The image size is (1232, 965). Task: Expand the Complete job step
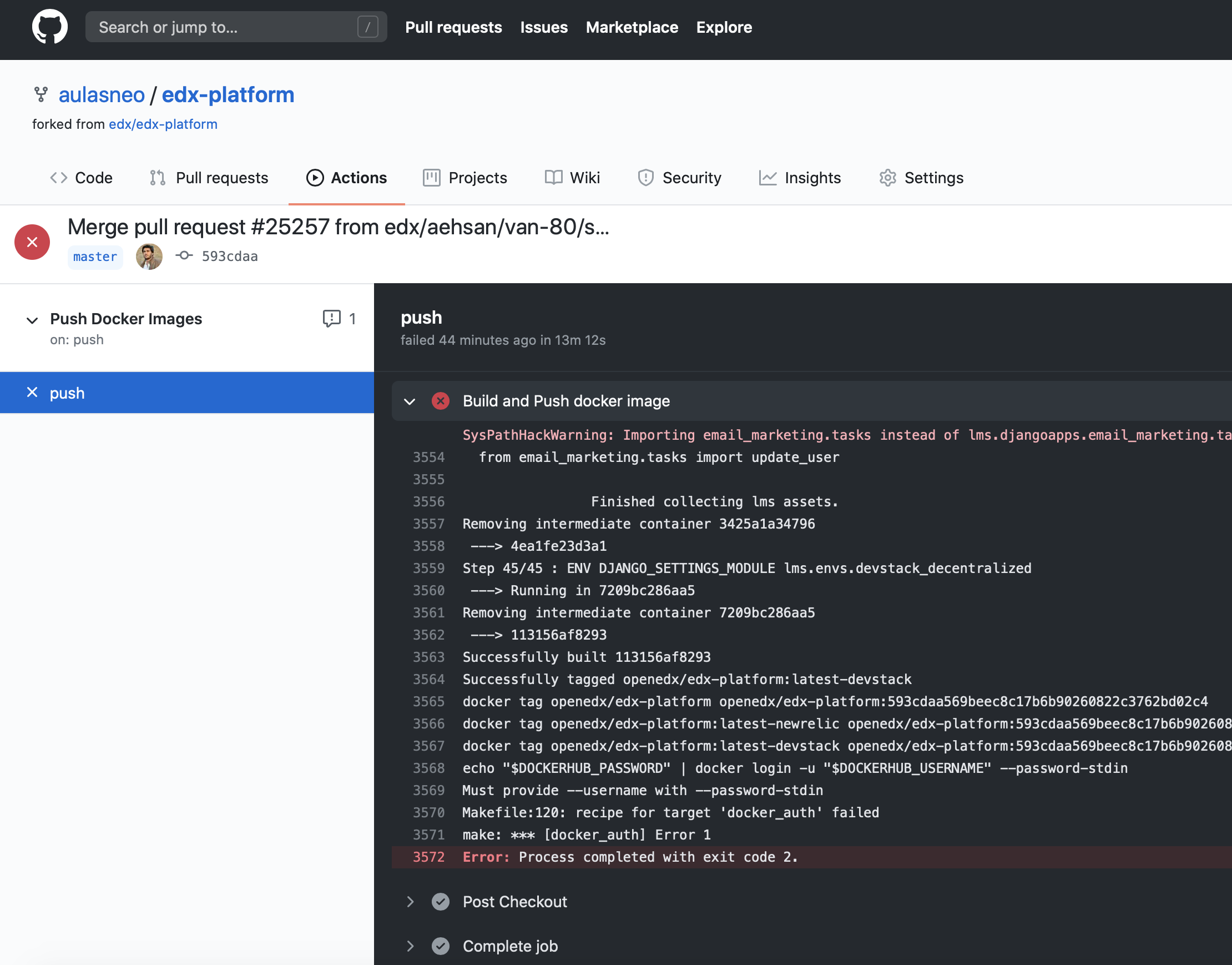410,946
